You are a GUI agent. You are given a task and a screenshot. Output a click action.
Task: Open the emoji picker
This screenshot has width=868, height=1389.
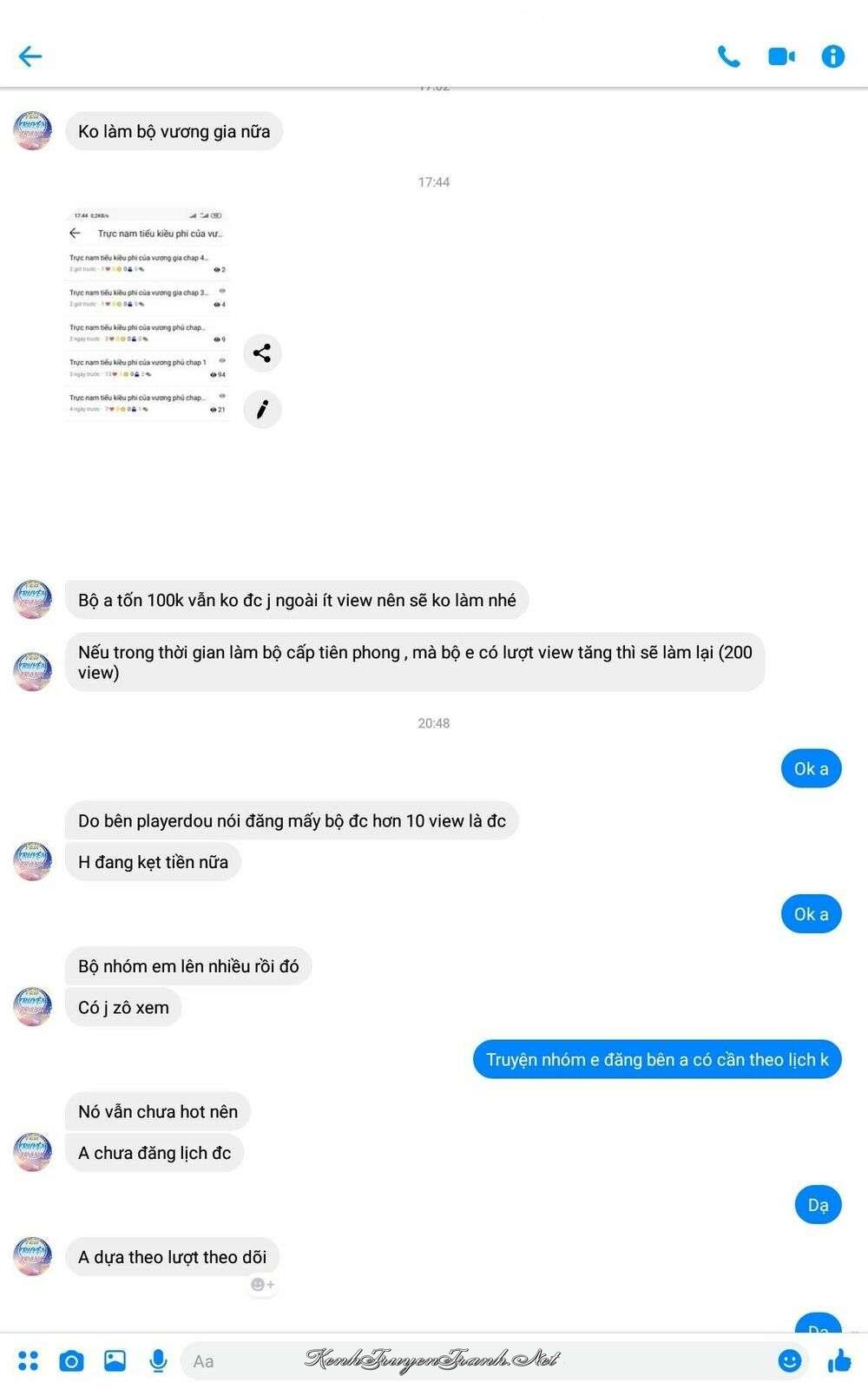point(789,1360)
